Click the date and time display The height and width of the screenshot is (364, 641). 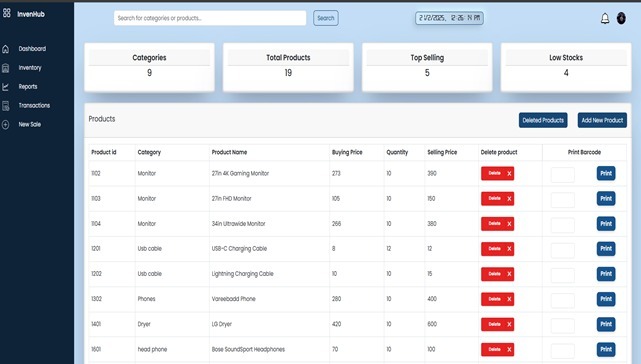(x=449, y=18)
